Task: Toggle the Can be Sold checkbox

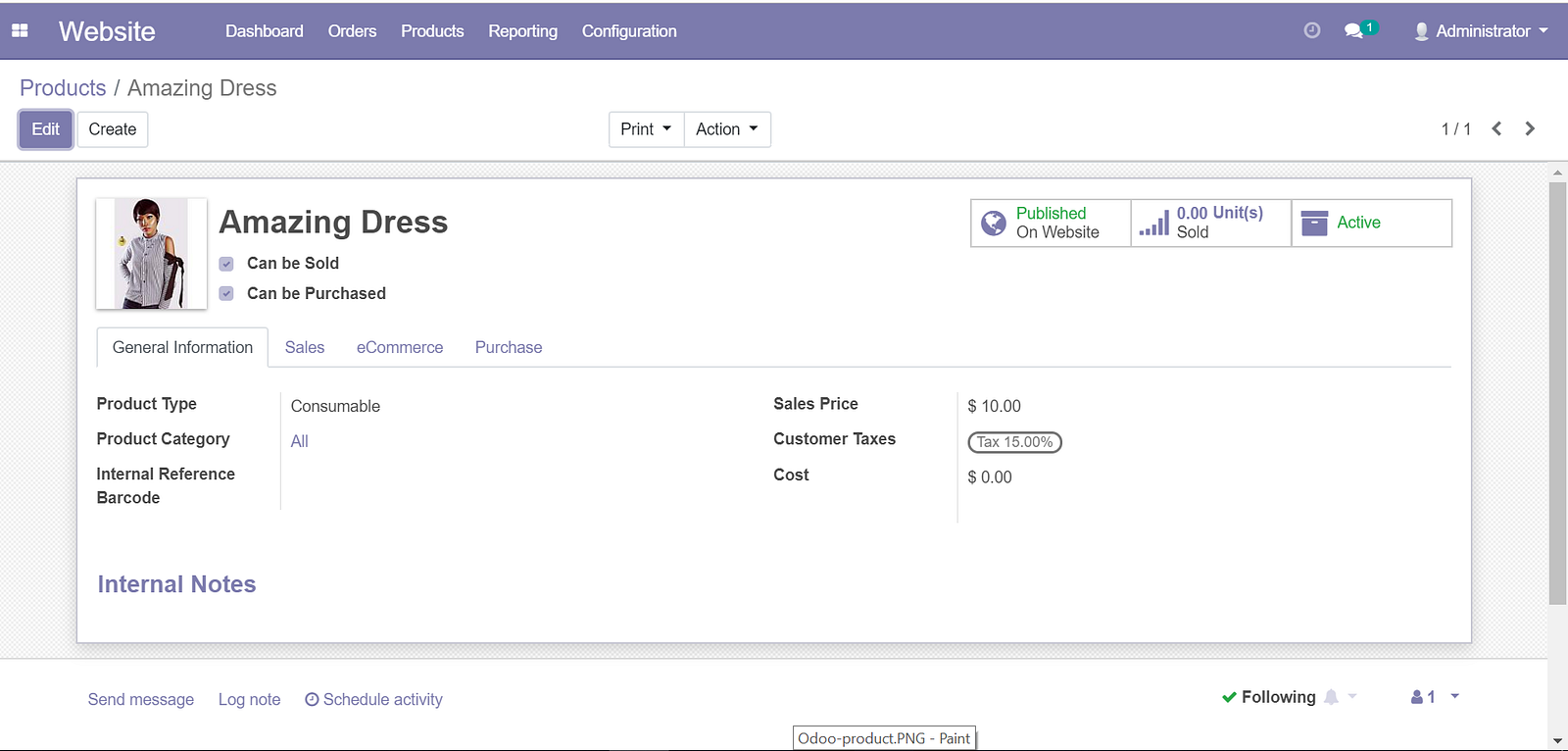Action: pyautogui.click(x=226, y=264)
